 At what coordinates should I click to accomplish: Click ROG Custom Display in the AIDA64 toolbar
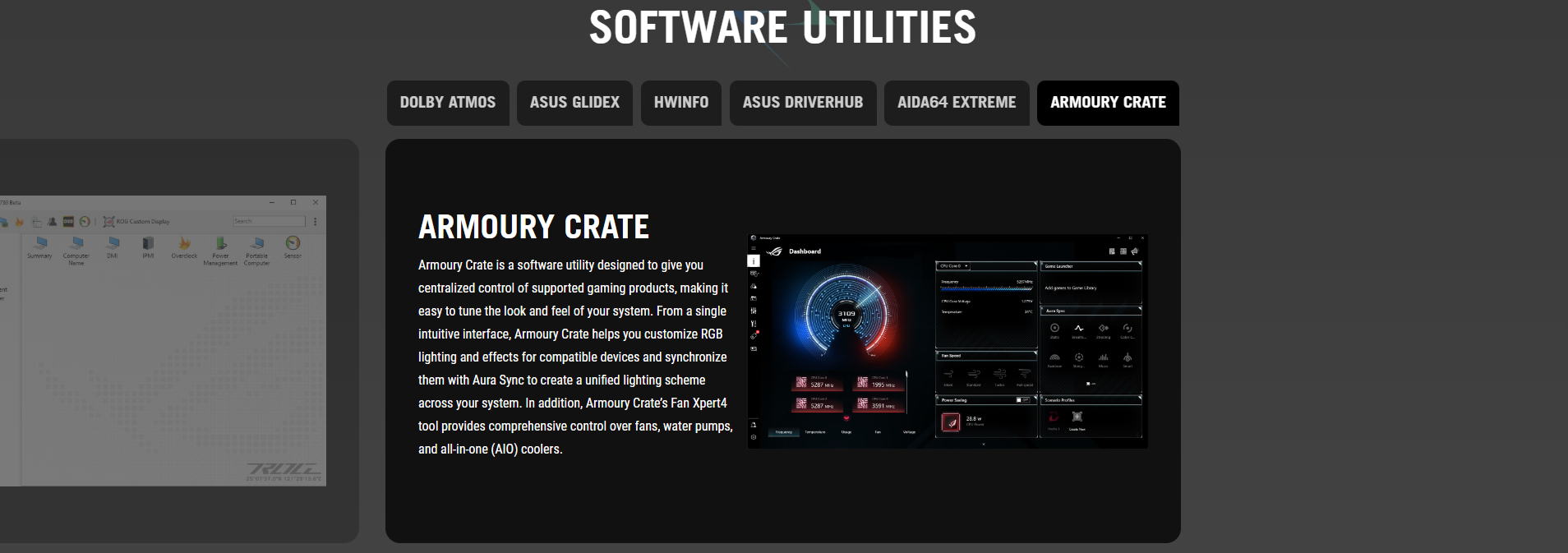coord(136,221)
